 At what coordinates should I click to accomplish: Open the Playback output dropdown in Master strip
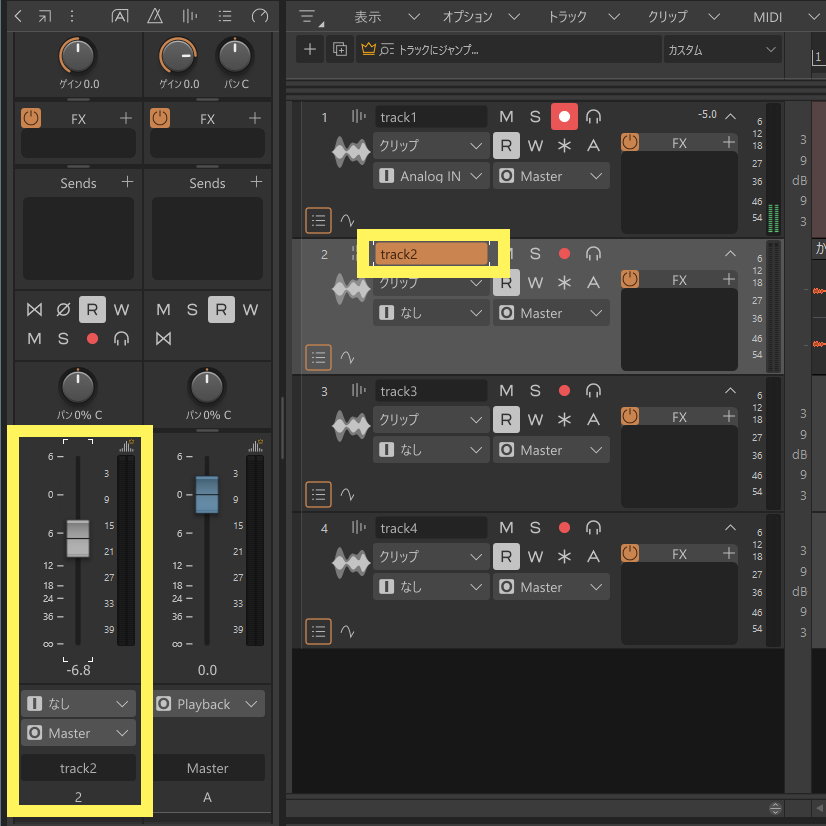[208, 704]
